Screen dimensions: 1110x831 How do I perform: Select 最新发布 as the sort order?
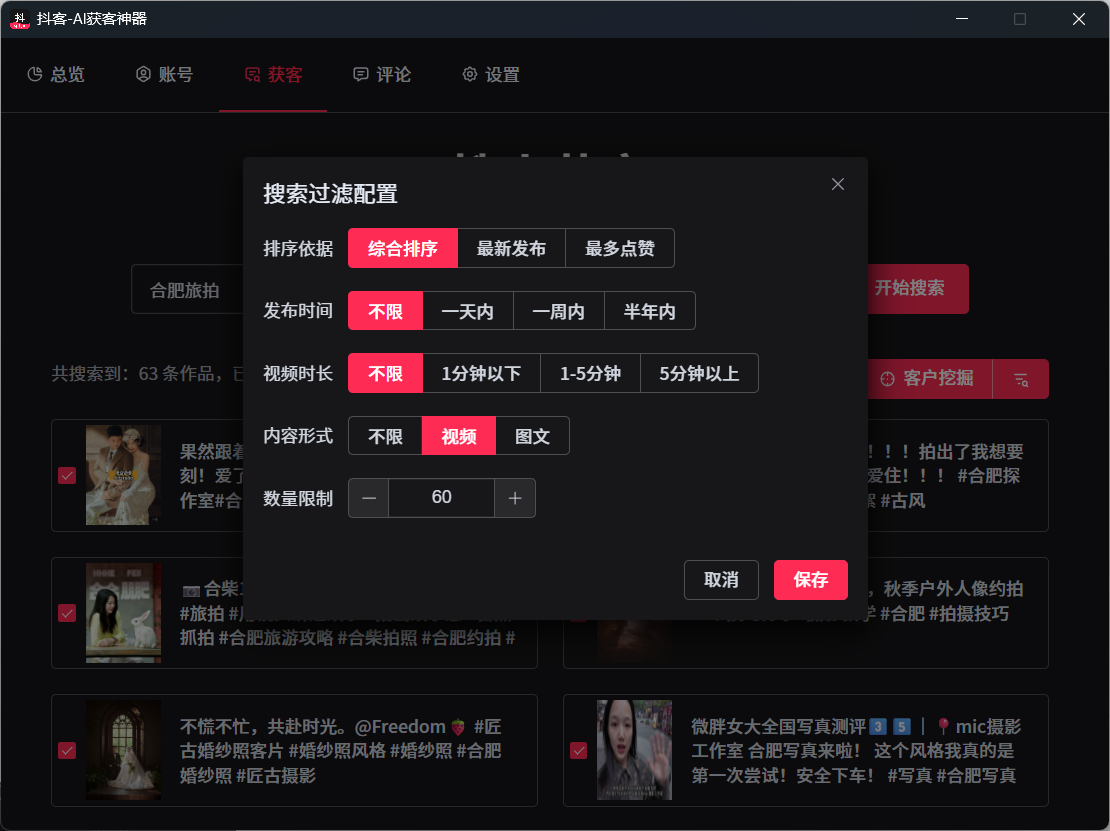point(512,248)
